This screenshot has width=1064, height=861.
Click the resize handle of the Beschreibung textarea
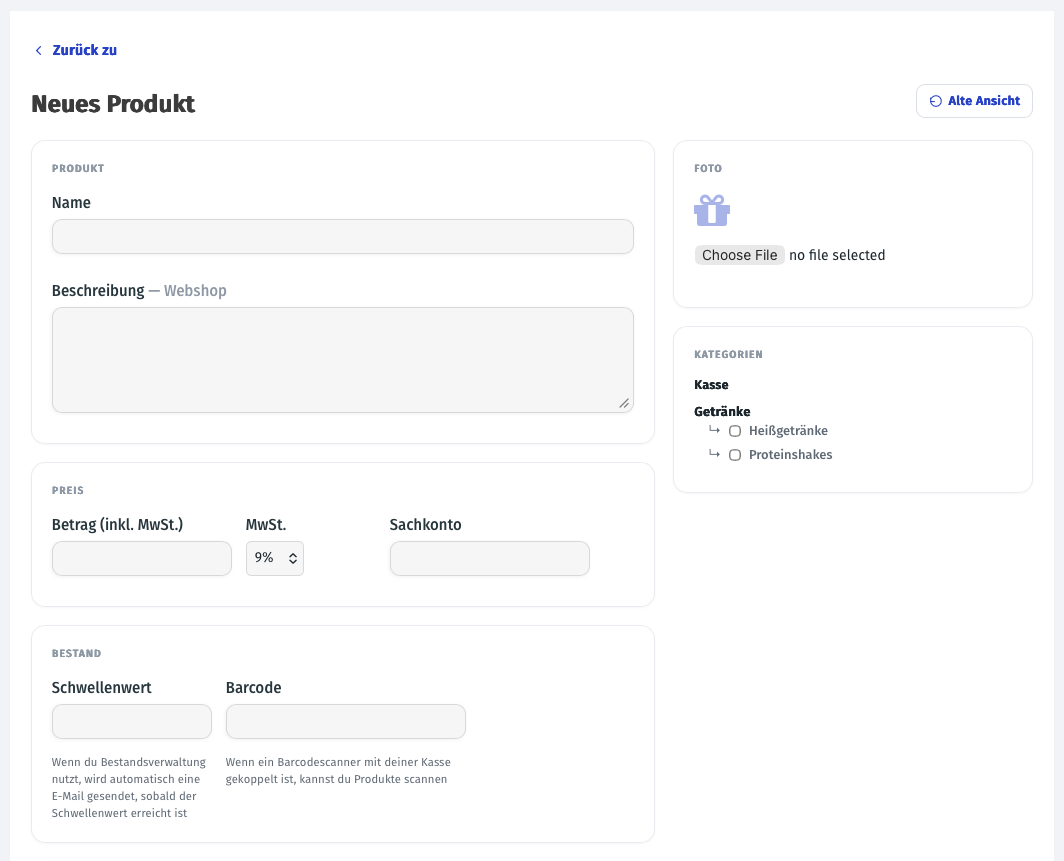click(624, 403)
